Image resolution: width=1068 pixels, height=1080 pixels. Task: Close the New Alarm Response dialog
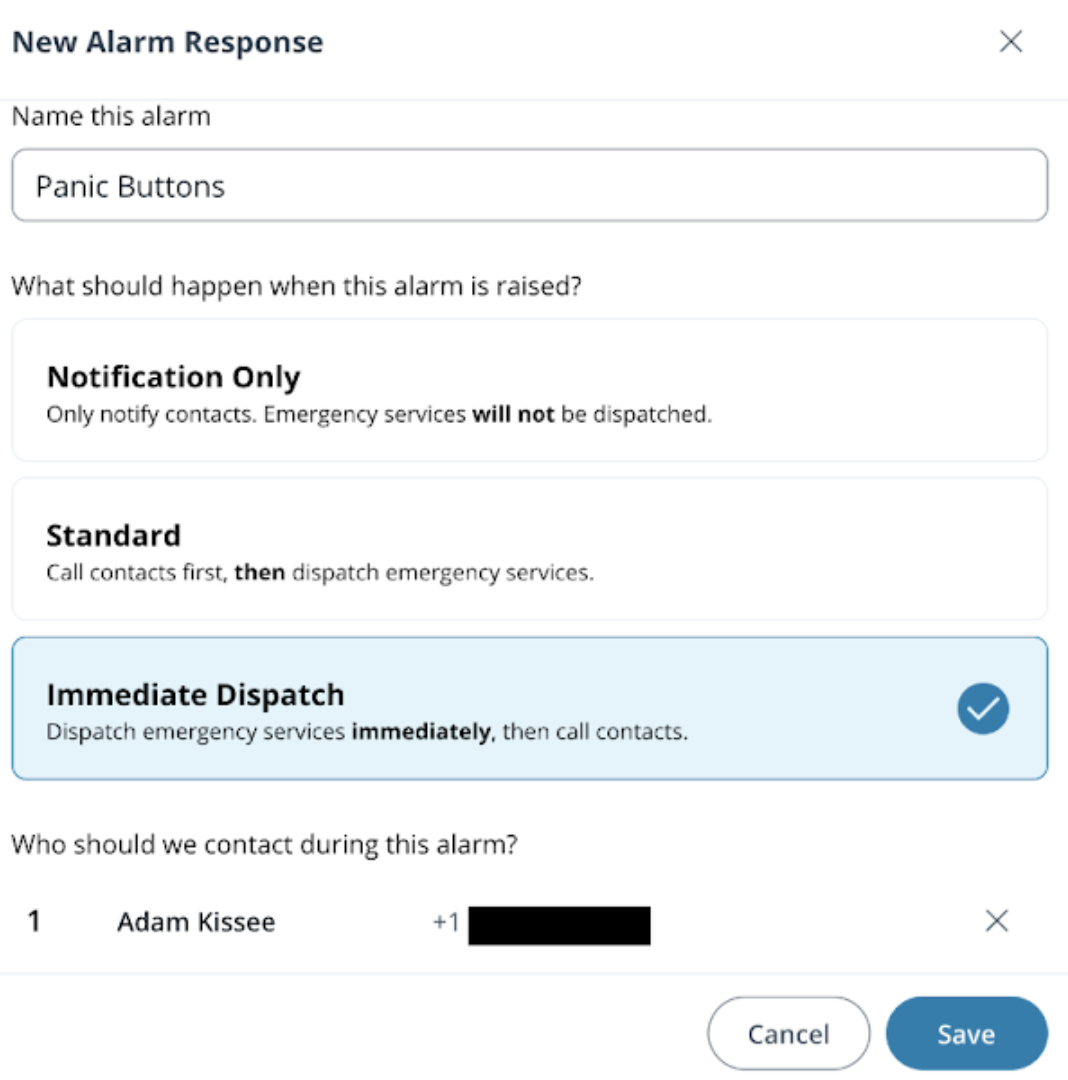[x=1011, y=42]
